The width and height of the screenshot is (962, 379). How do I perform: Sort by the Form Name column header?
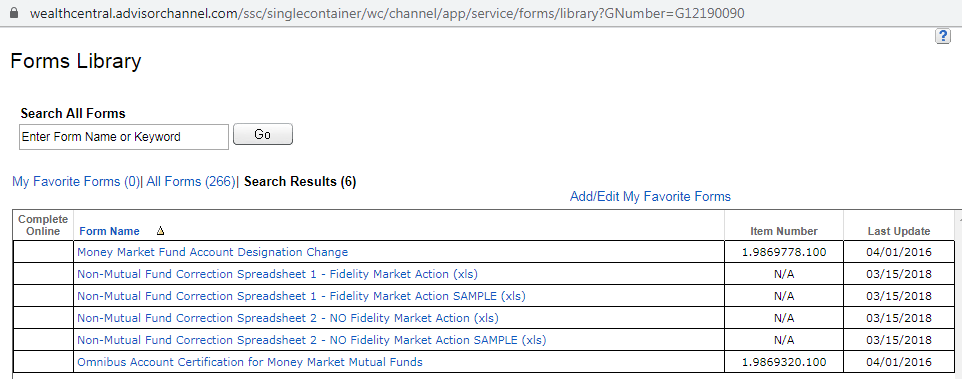coord(109,231)
